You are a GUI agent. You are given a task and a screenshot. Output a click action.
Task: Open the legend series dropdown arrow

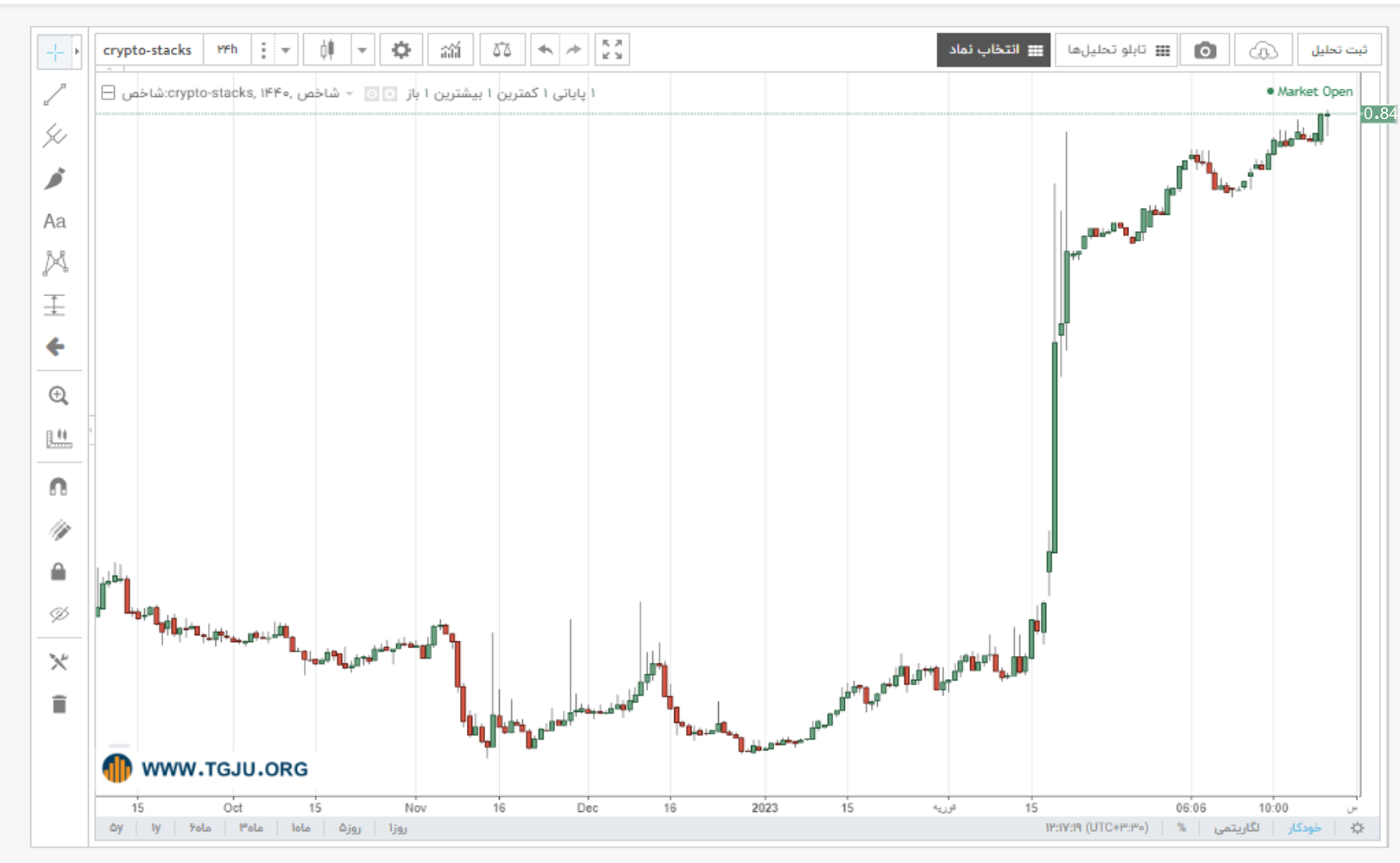click(350, 93)
